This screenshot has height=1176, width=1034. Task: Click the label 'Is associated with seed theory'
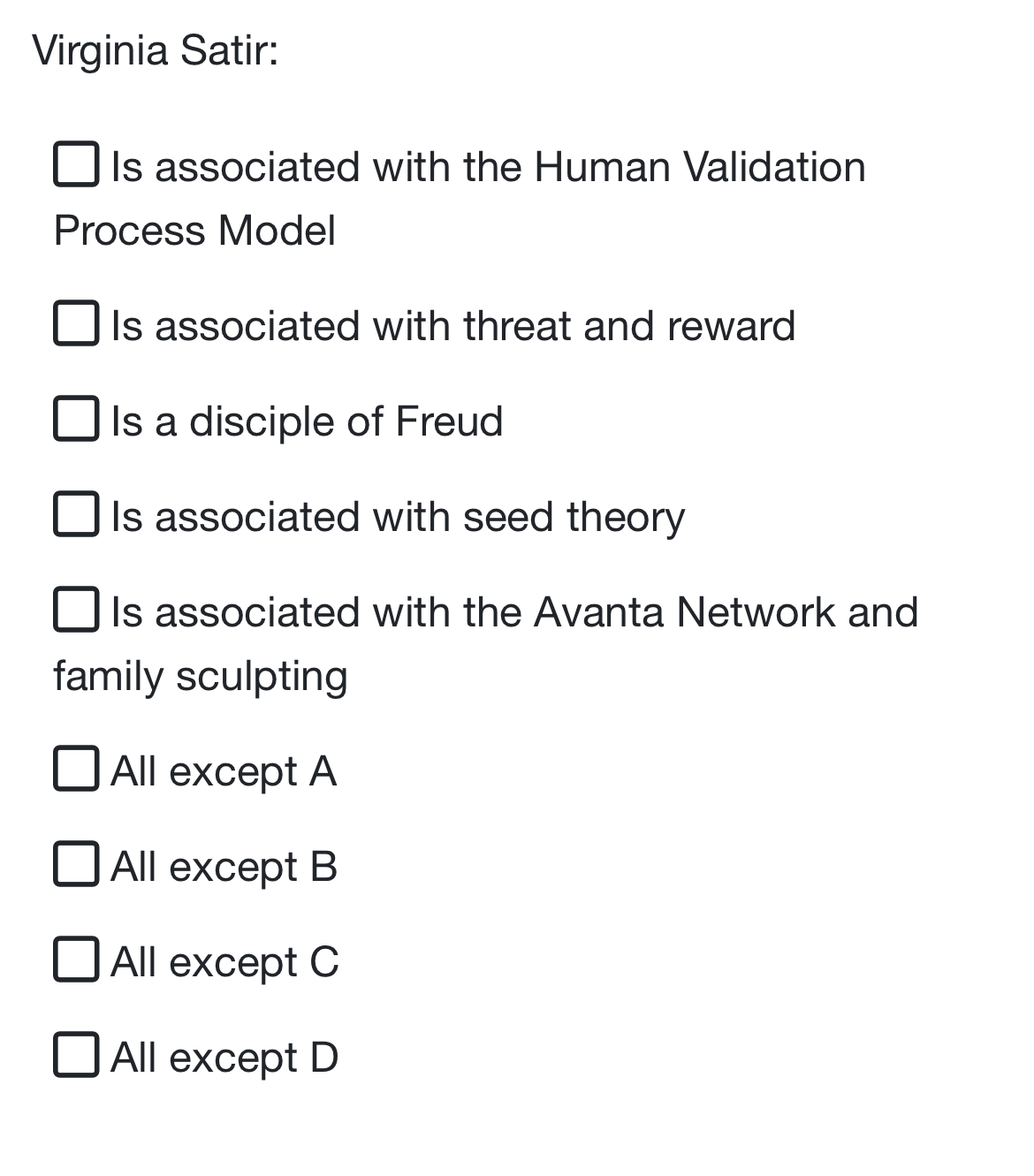tap(398, 516)
